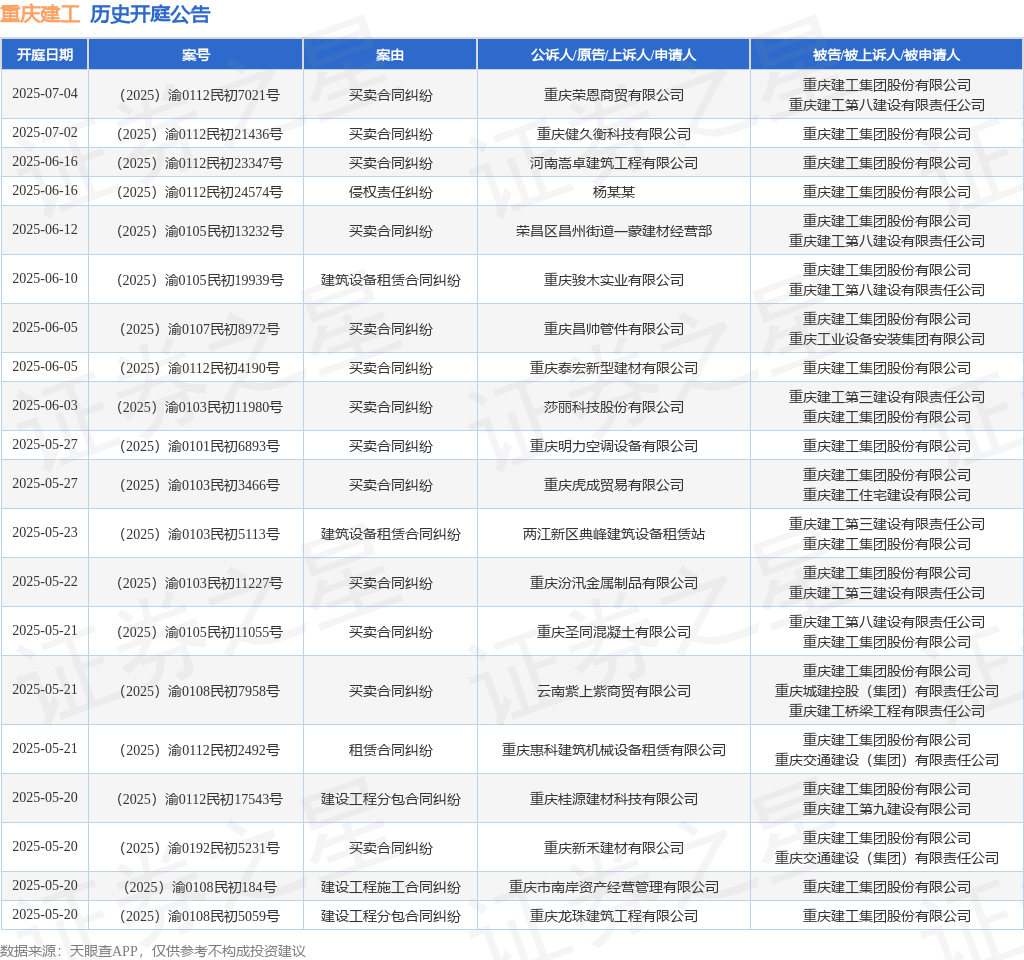Viewport: 1024px width, 960px height.
Task: Select case number 渝0112民初2492号
Action: tap(199, 750)
